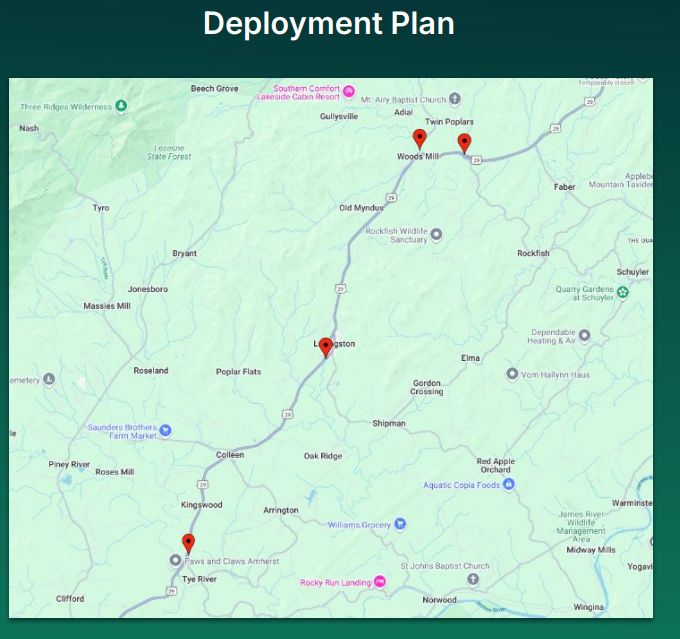Click the red pin at Woods Mill
The width and height of the screenshot is (680, 639).
pyautogui.click(x=419, y=138)
